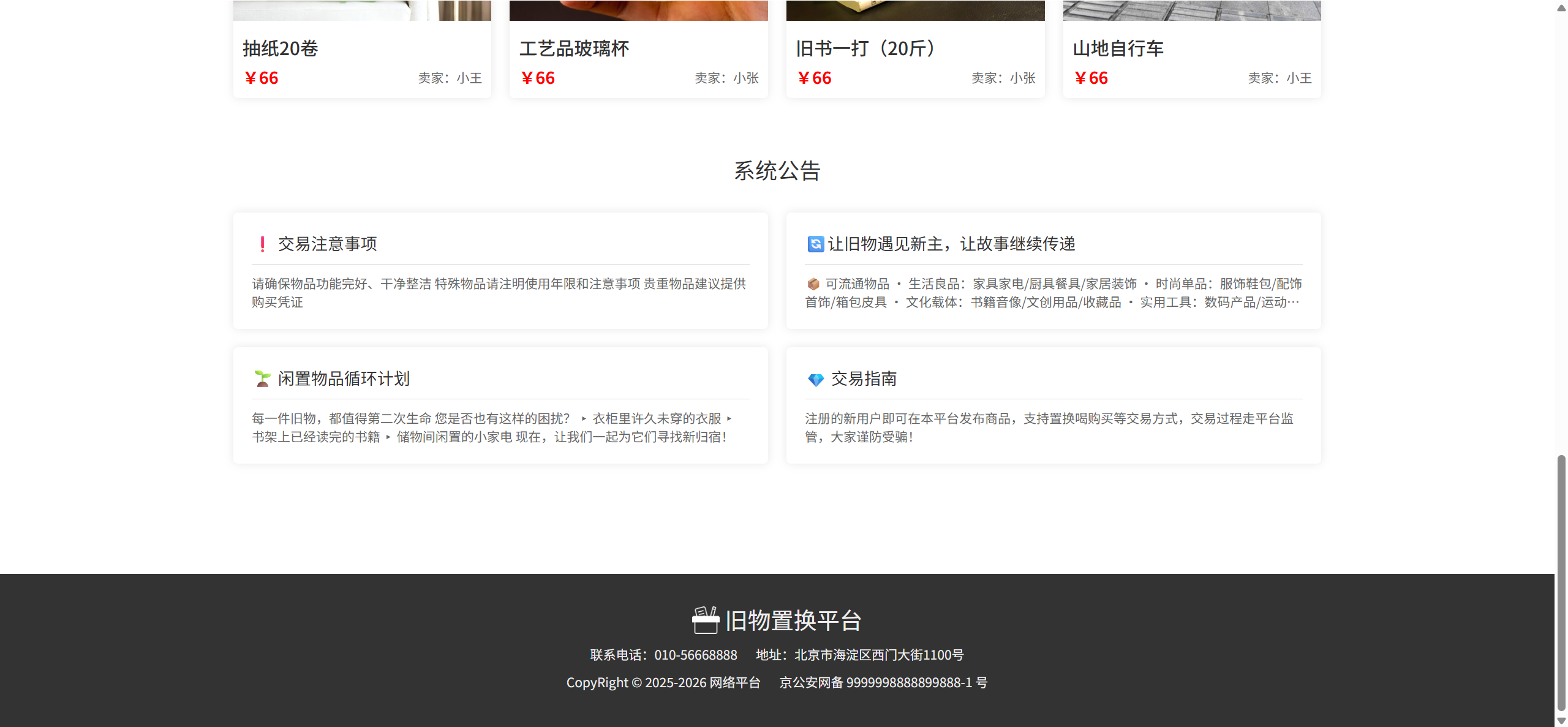Open the 旧书一打（20斤） listing

865,48
